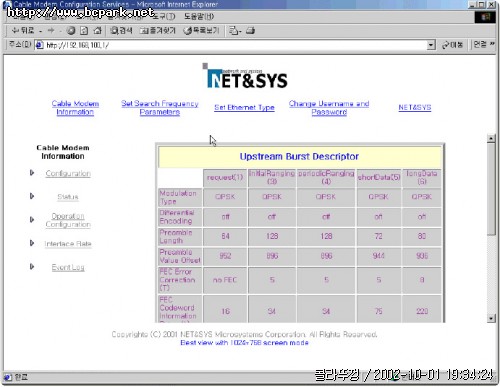Click the '72' shortData Preamble Length cell
Screen dimensions: 500x387
(x=379, y=236)
